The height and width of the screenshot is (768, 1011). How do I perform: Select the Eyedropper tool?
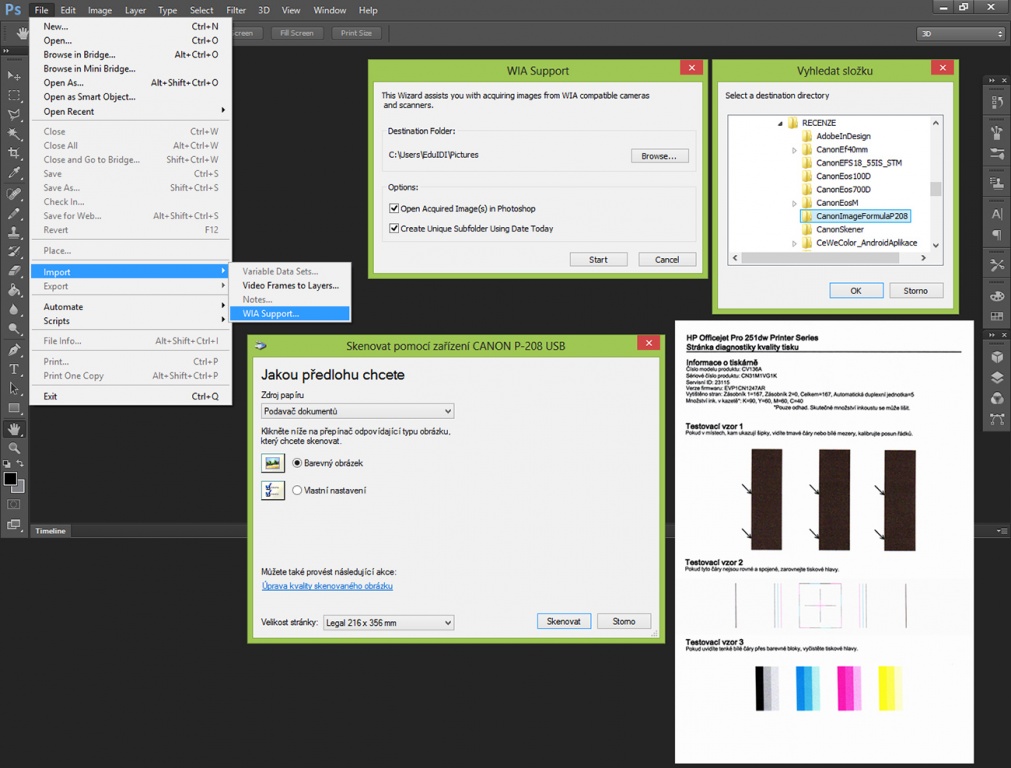pos(14,173)
